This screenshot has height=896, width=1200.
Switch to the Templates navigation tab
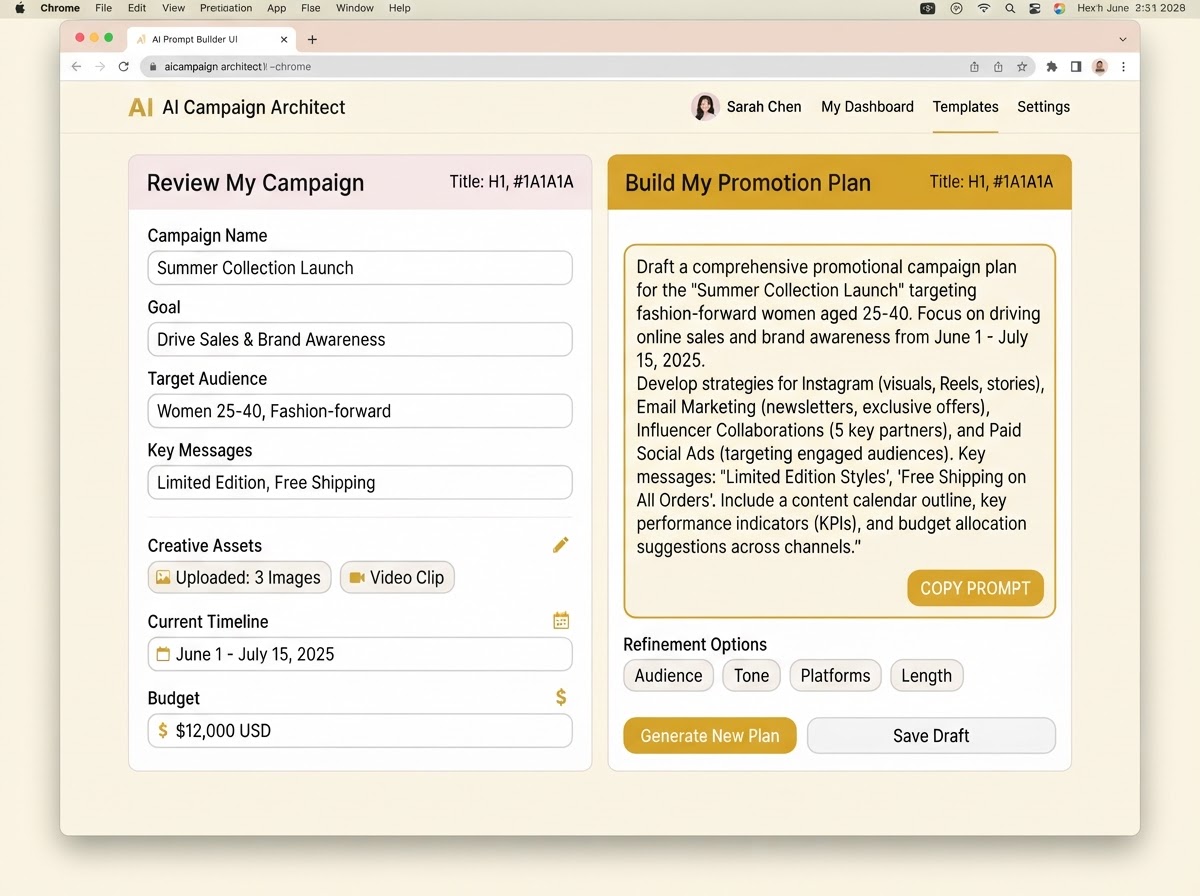pos(965,107)
